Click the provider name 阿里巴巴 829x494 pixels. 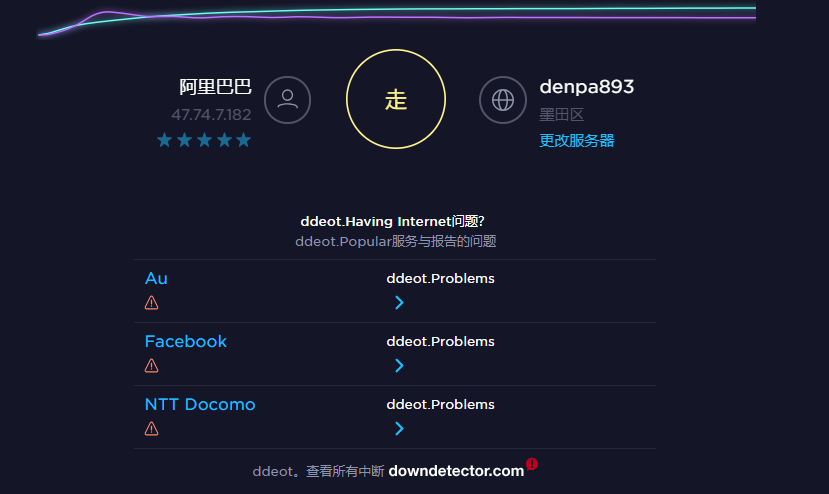click(x=215, y=87)
